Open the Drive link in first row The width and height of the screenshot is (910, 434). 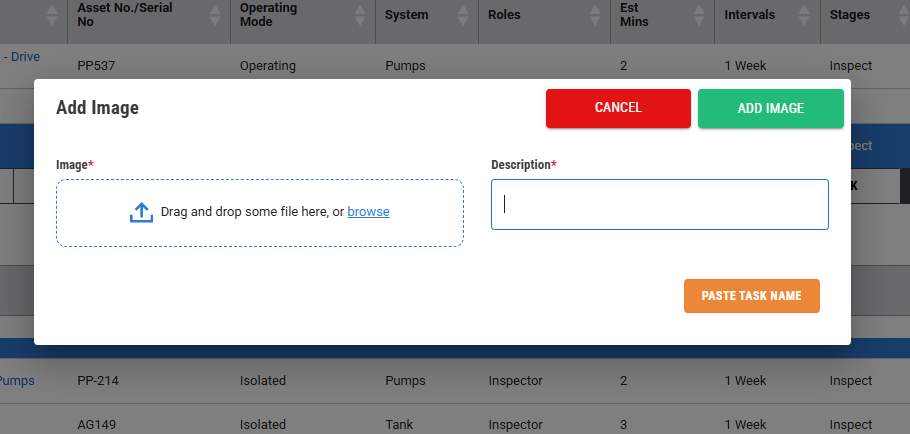click(22, 57)
